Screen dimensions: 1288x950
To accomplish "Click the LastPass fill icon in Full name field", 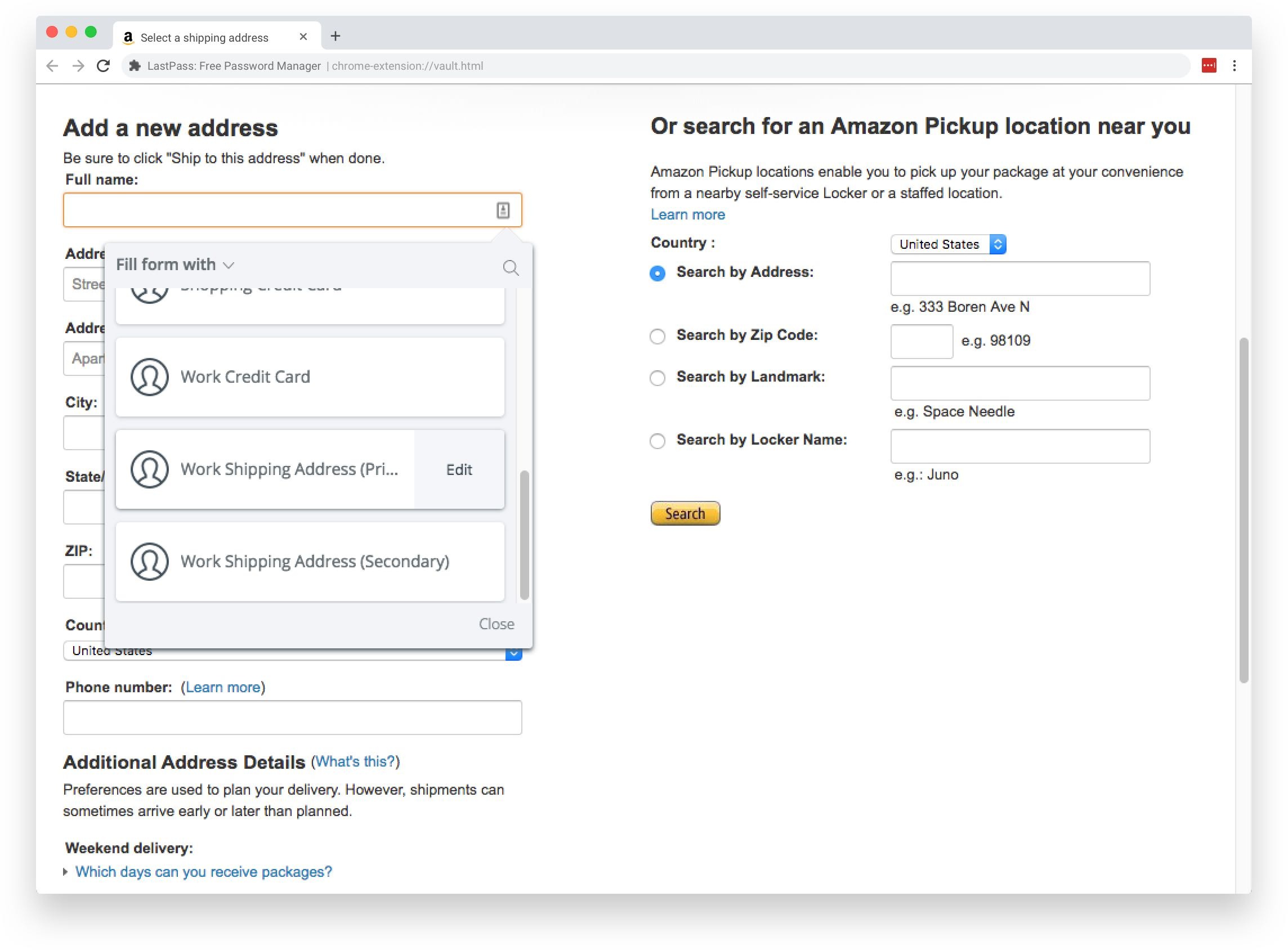I will [503, 210].
